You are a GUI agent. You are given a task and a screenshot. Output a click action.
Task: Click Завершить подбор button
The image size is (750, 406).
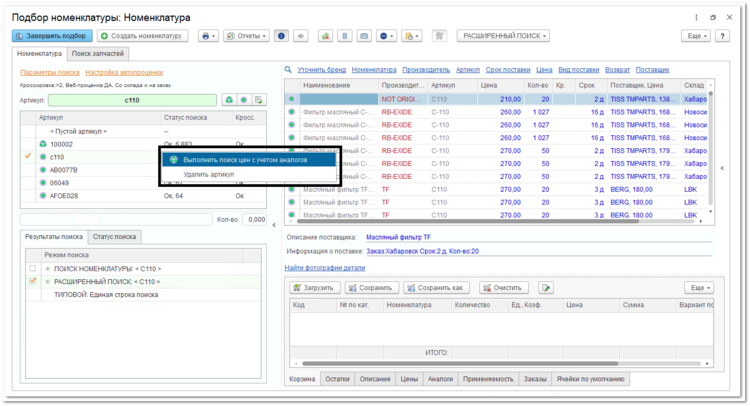(x=52, y=36)
